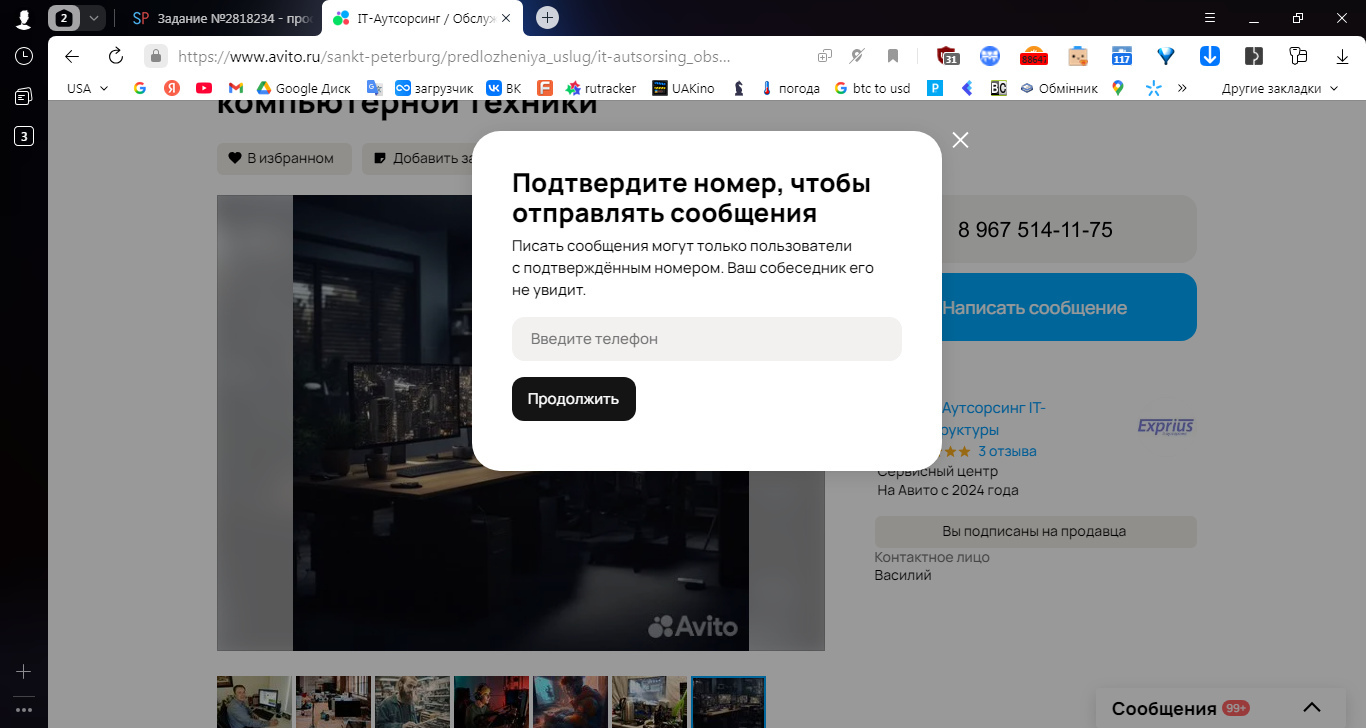
Task: Open the Yandex bookmark icon
Action: pos(172,88)
